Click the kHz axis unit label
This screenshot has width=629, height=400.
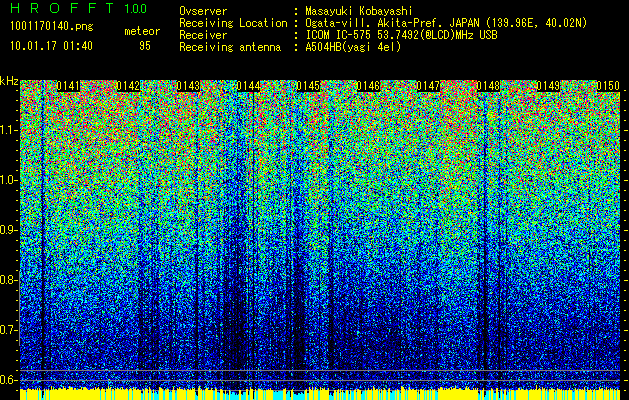coord(9,81)
